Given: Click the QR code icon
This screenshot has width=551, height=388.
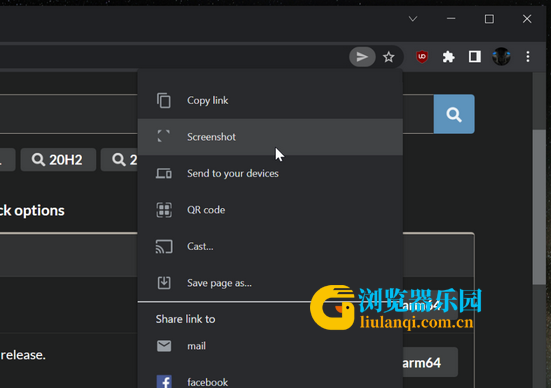Looking at the screenshot, I should point(164,210).
